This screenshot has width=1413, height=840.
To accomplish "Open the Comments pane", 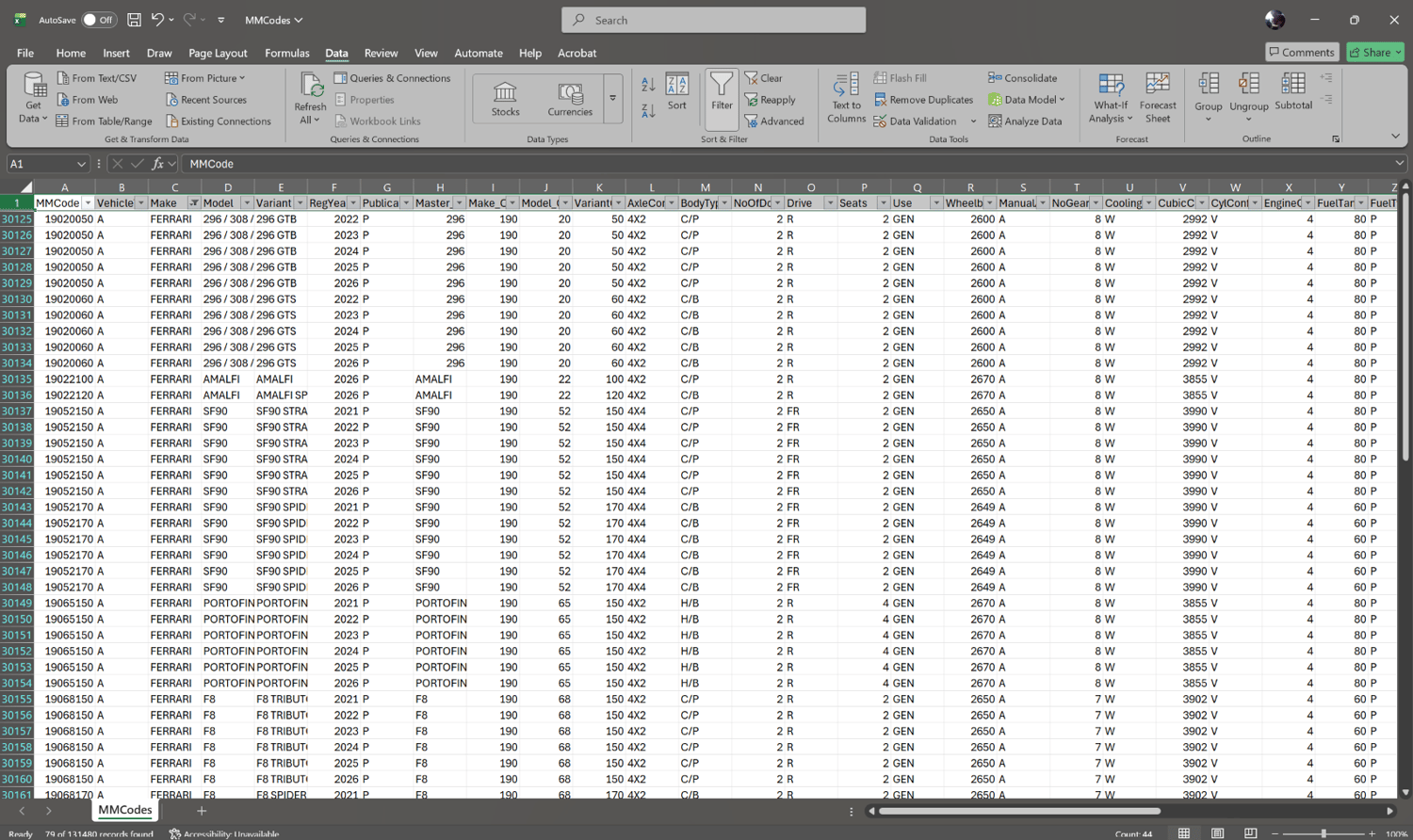I will click(x=1302, y=52).
